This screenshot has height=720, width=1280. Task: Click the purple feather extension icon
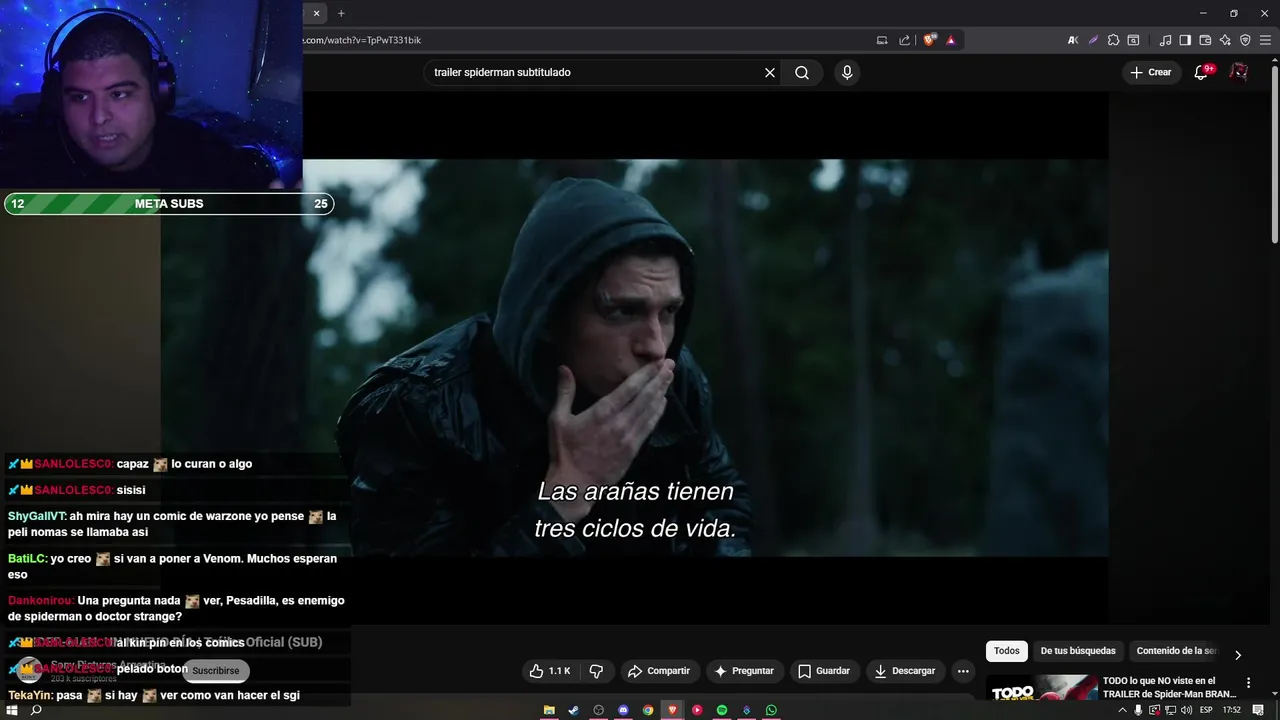click(1093, 40)
